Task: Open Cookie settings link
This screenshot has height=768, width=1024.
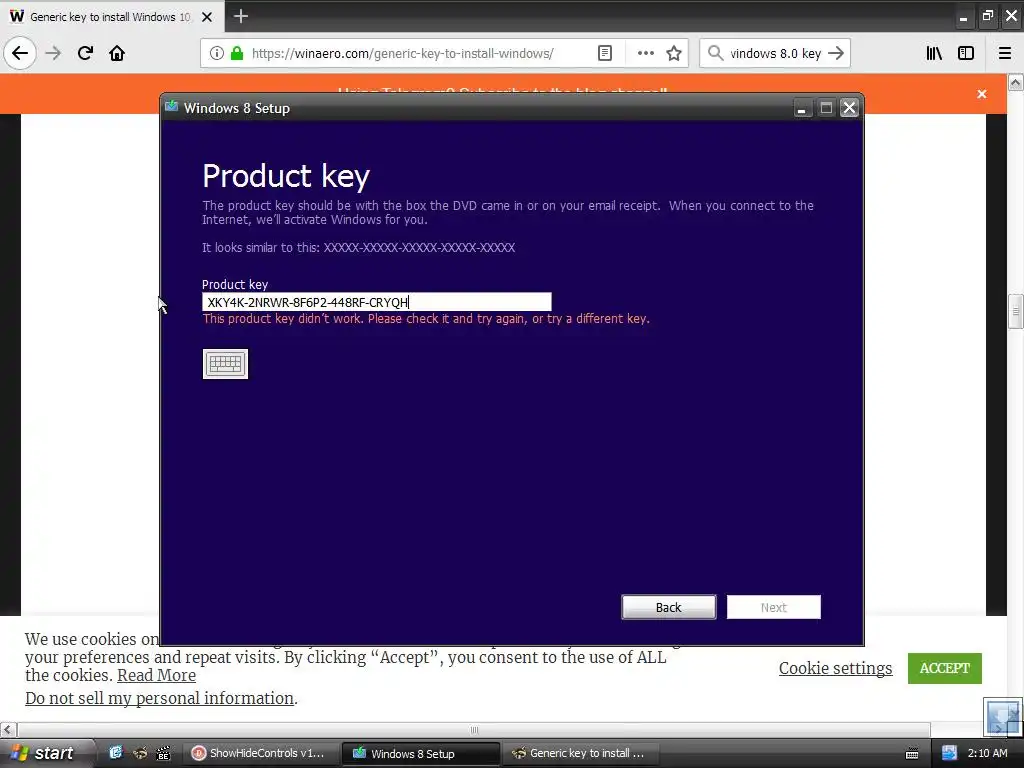Action: 835,668
